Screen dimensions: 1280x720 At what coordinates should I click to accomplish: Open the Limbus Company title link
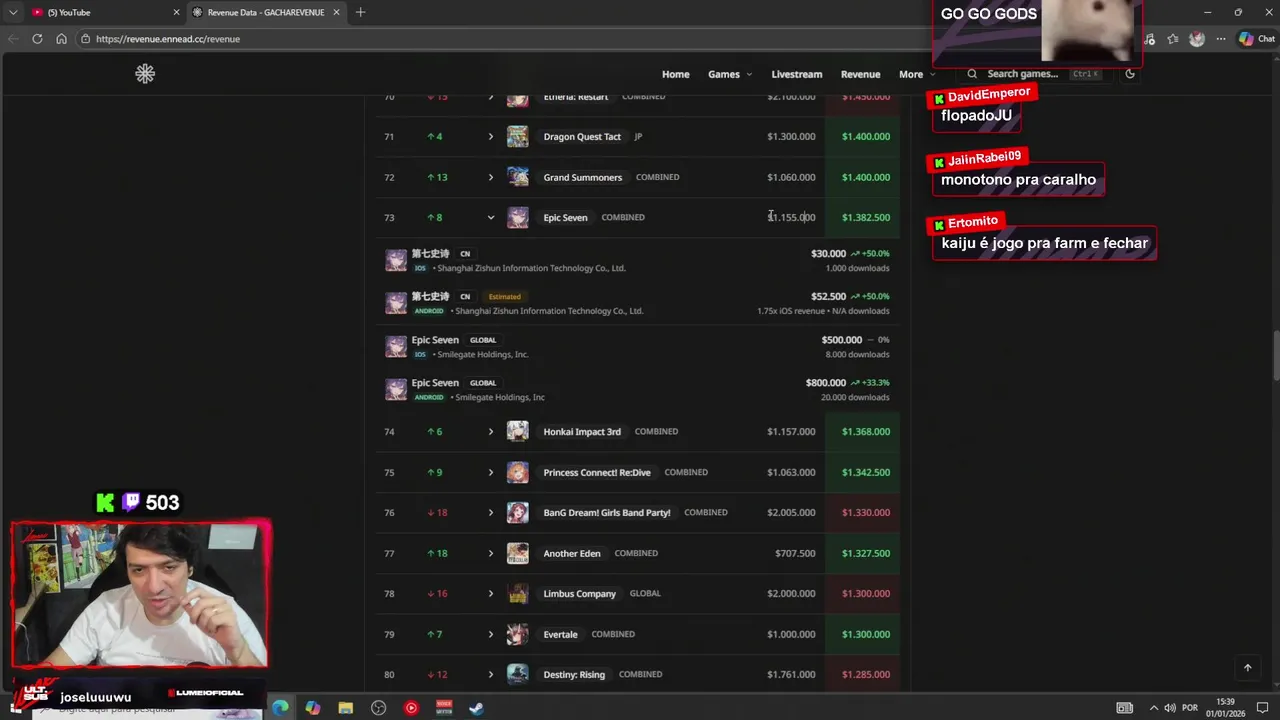coord(579,594)
